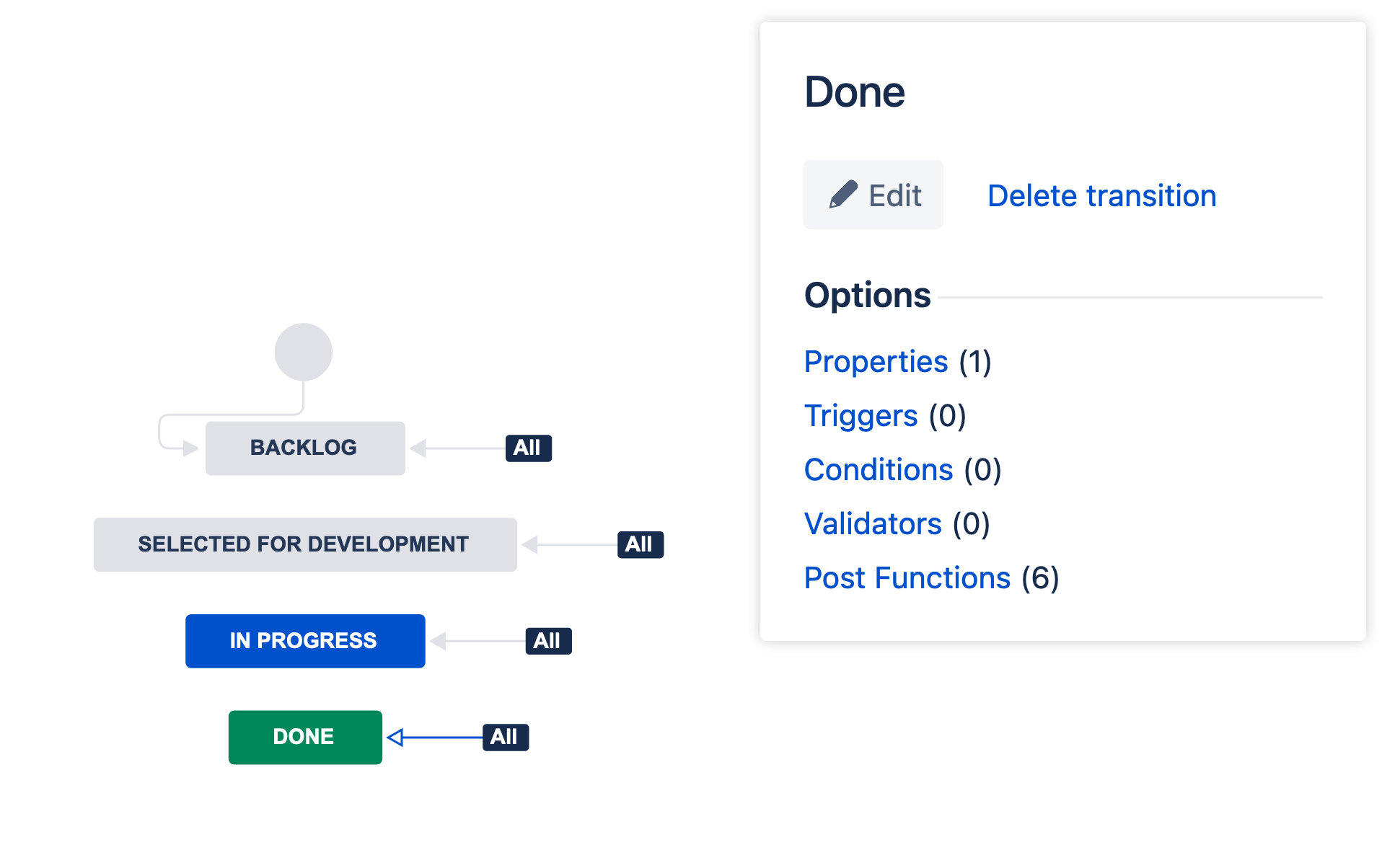This screenshot has width=1382, height=868.
Task: Open the Properties option
Action: point(876,362)
